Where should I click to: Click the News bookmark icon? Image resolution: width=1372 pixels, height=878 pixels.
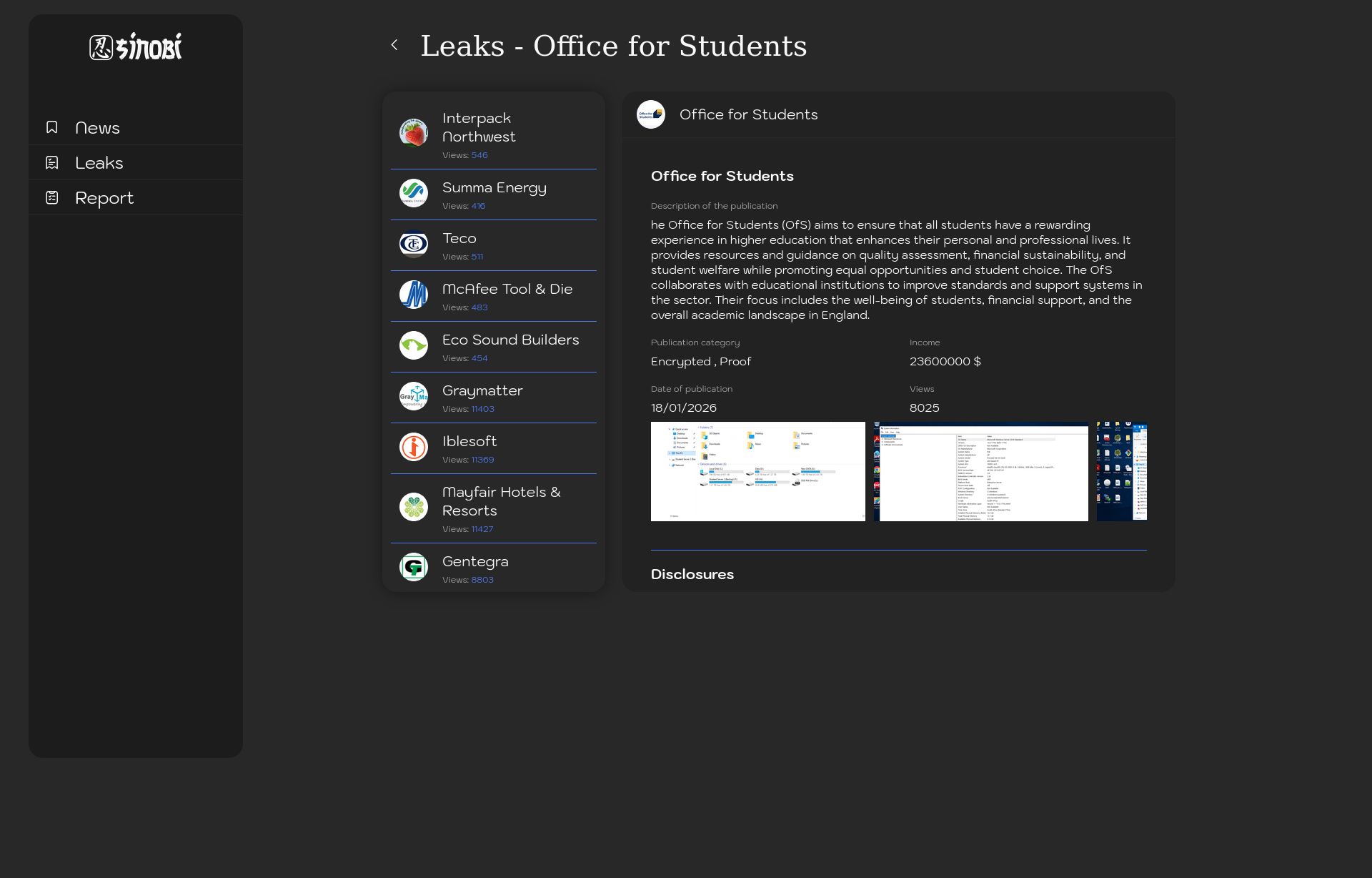(x=52, y=127)
